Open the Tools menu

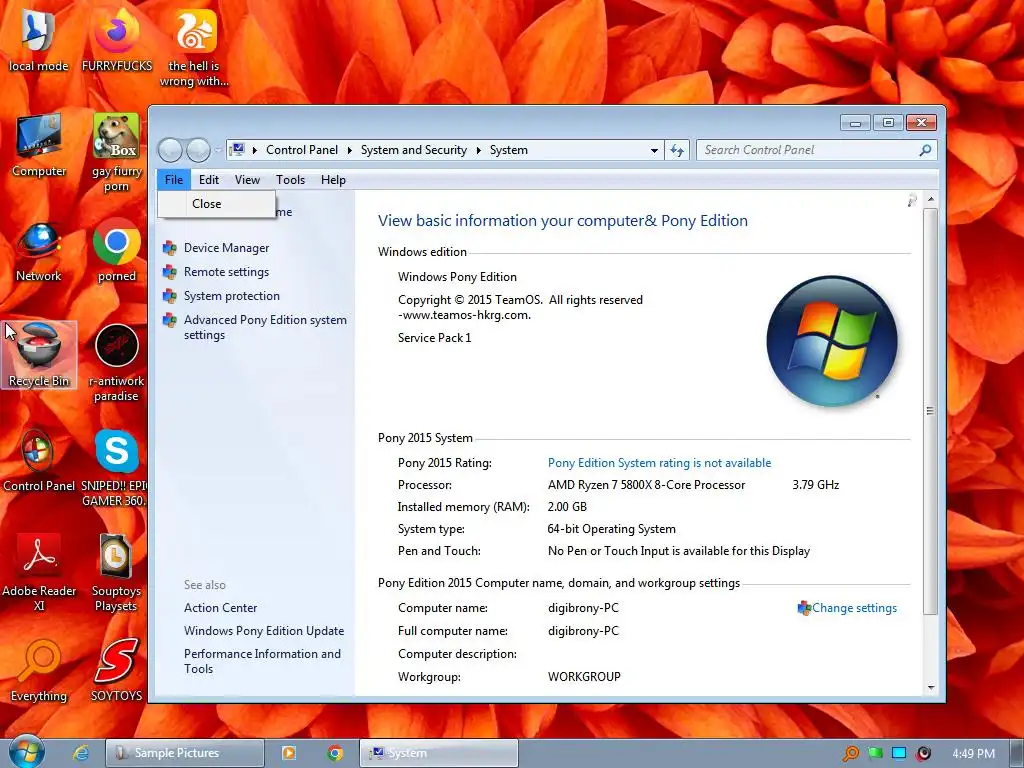click(291, 180)
